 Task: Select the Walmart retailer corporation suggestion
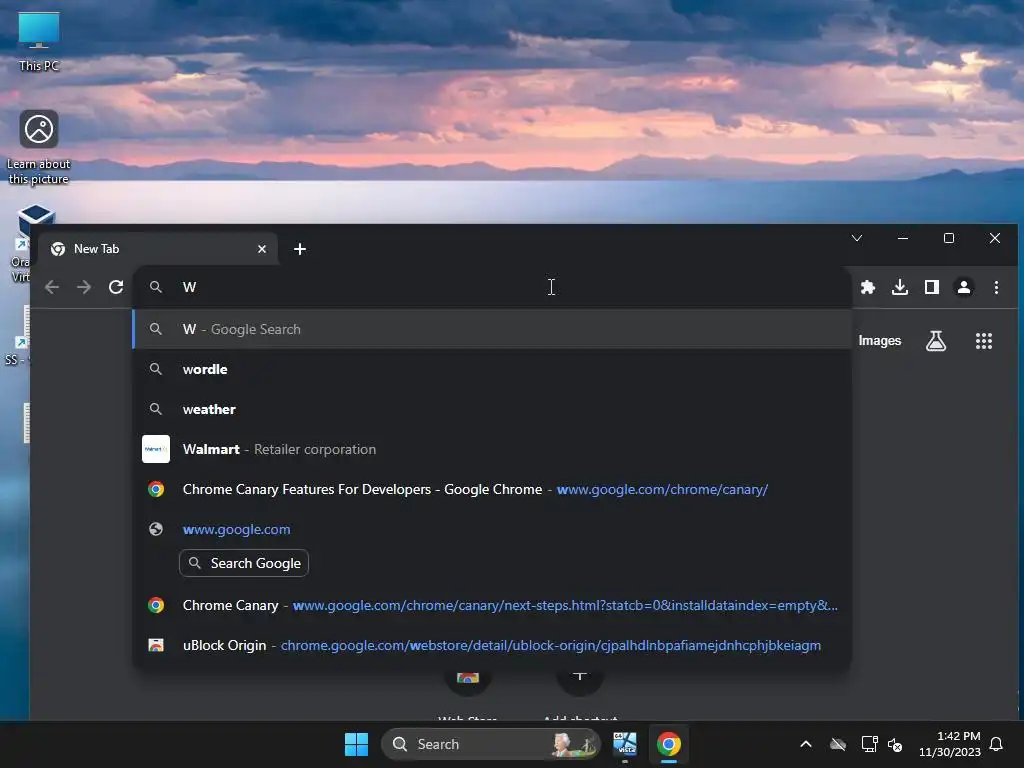(x=492, y=449)
